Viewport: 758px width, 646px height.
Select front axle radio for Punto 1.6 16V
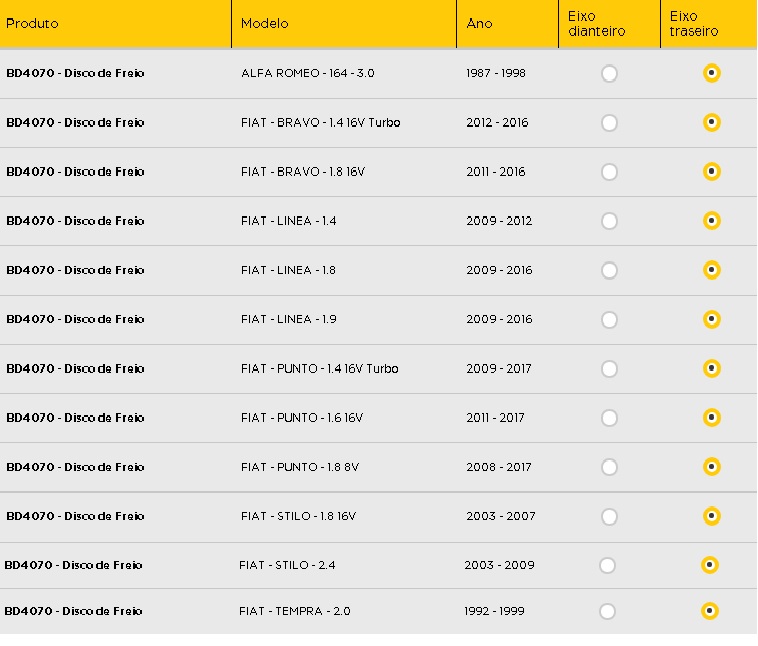(609, 418)
